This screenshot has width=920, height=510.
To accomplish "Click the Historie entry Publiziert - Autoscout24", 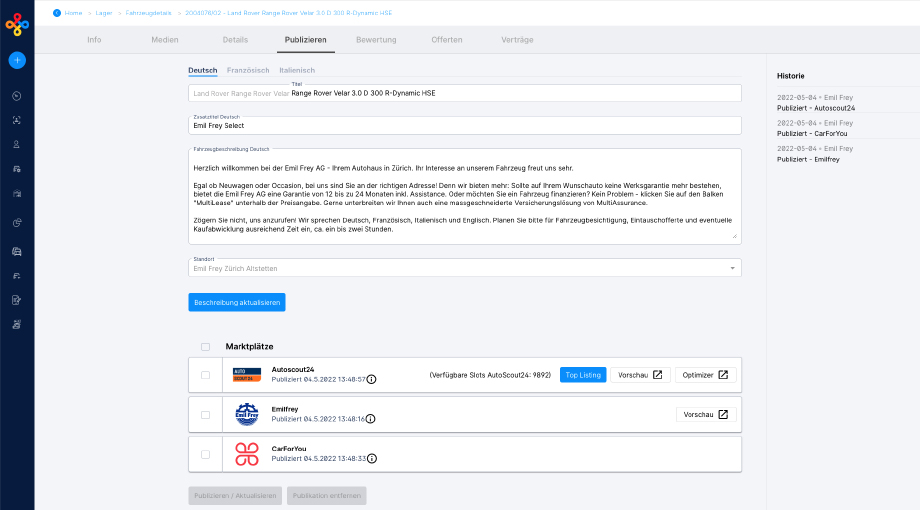I will tap(816, 108).
